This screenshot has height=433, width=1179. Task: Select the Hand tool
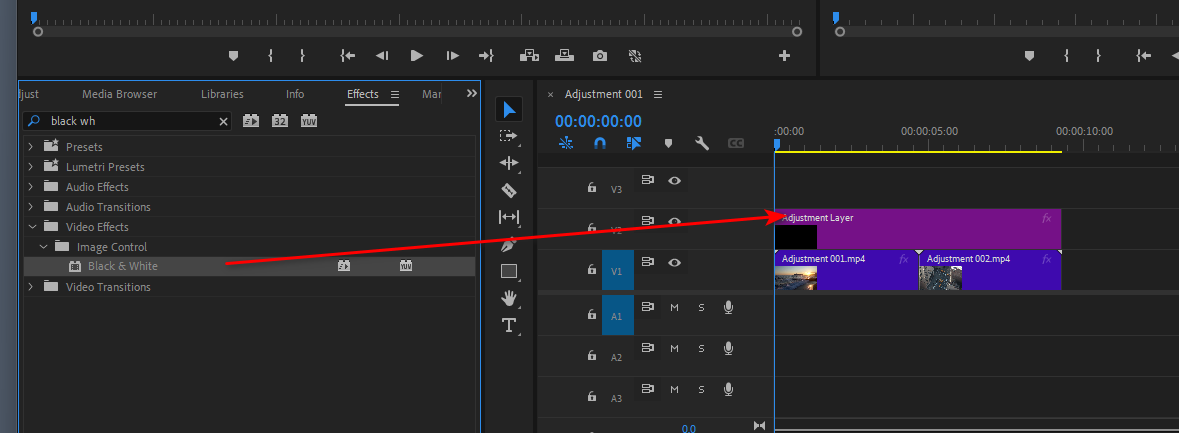coord(509,298)
